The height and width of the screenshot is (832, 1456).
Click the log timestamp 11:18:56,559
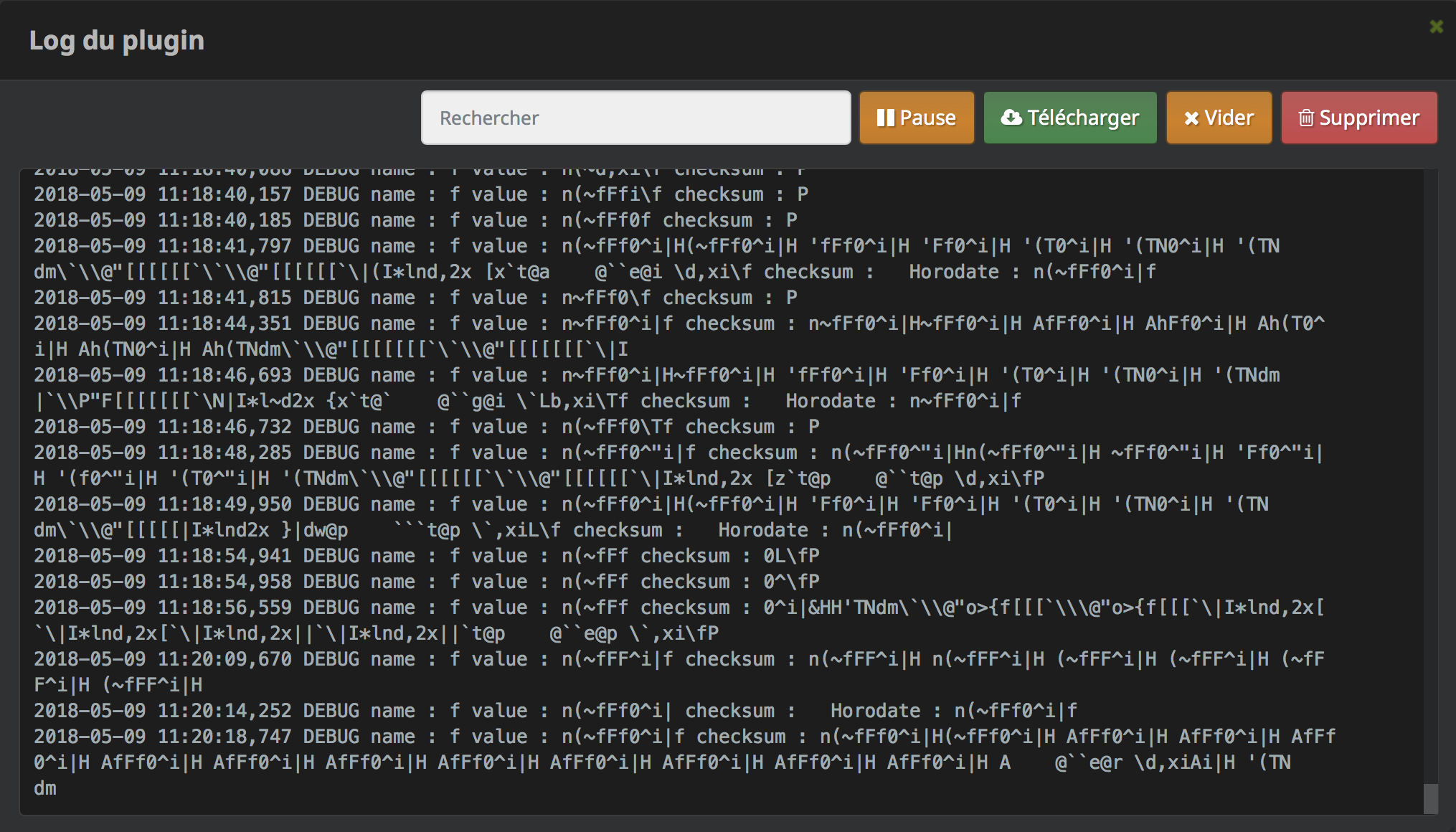(x=224, y=608)
